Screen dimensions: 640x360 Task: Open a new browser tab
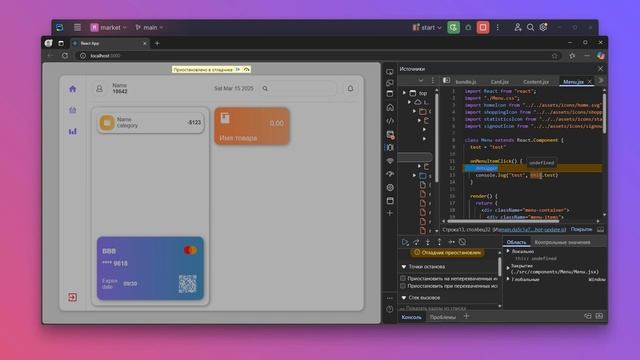tap(157, 43)
